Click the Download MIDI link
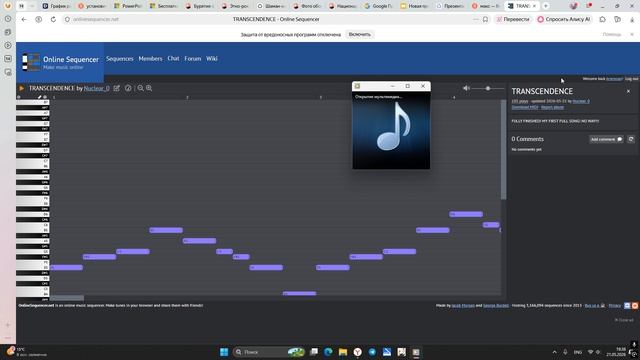This screenshot has height=360, width=640. (x=525, y=107)
